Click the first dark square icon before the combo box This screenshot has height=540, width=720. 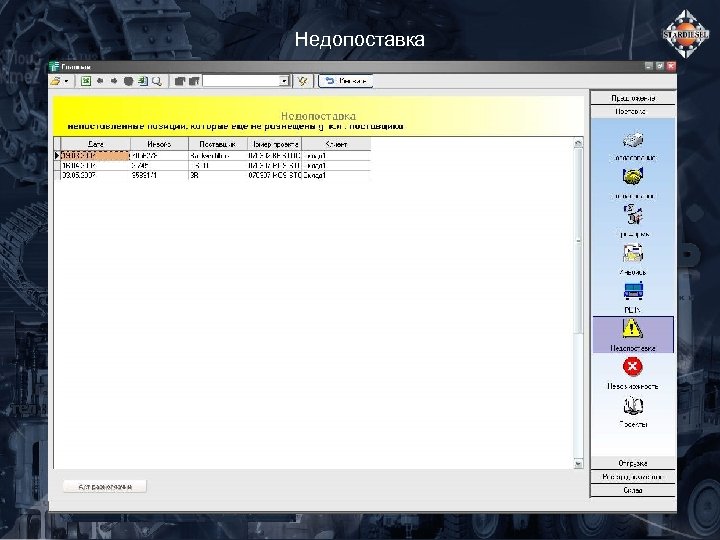(x=180, y=81)
